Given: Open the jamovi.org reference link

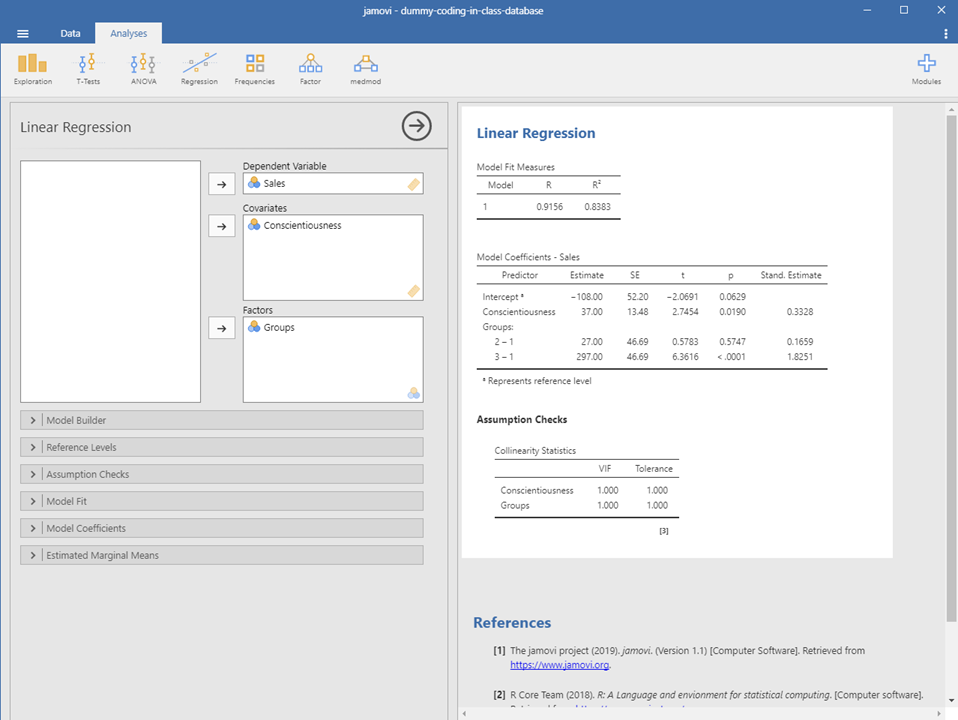Looking at the screenshot, I should 559,664.
